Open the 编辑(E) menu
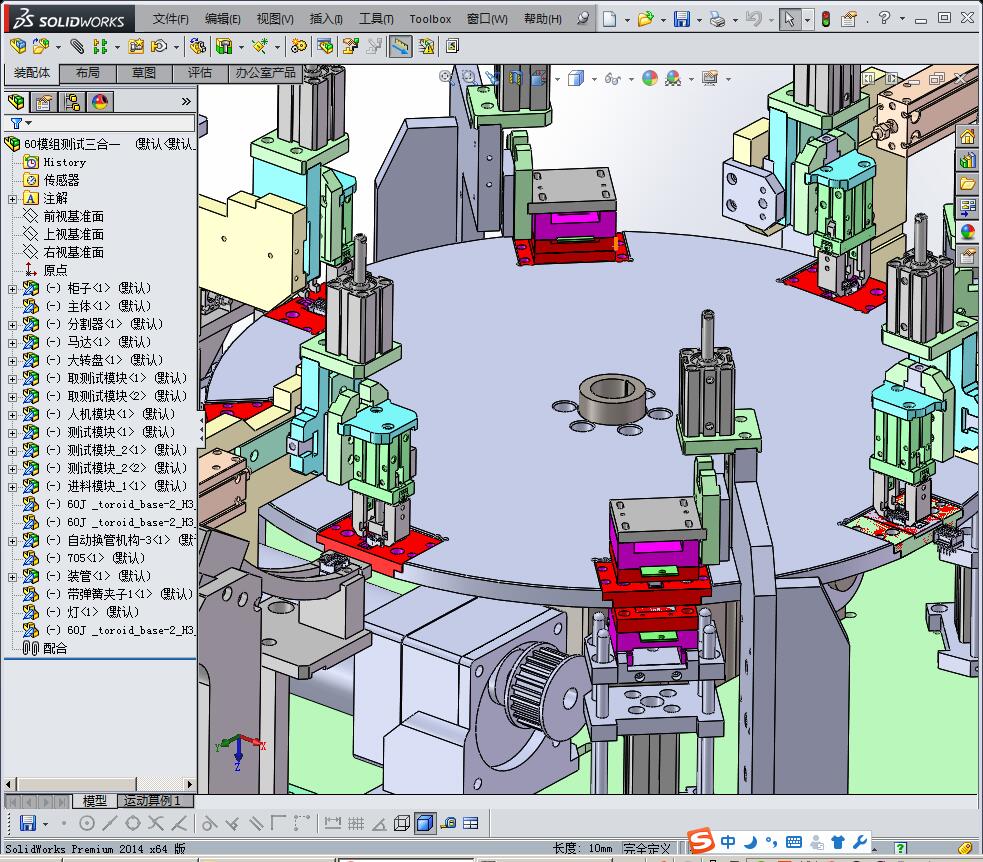Viewport: 983px width, 862px height. (x=223, y=19)
